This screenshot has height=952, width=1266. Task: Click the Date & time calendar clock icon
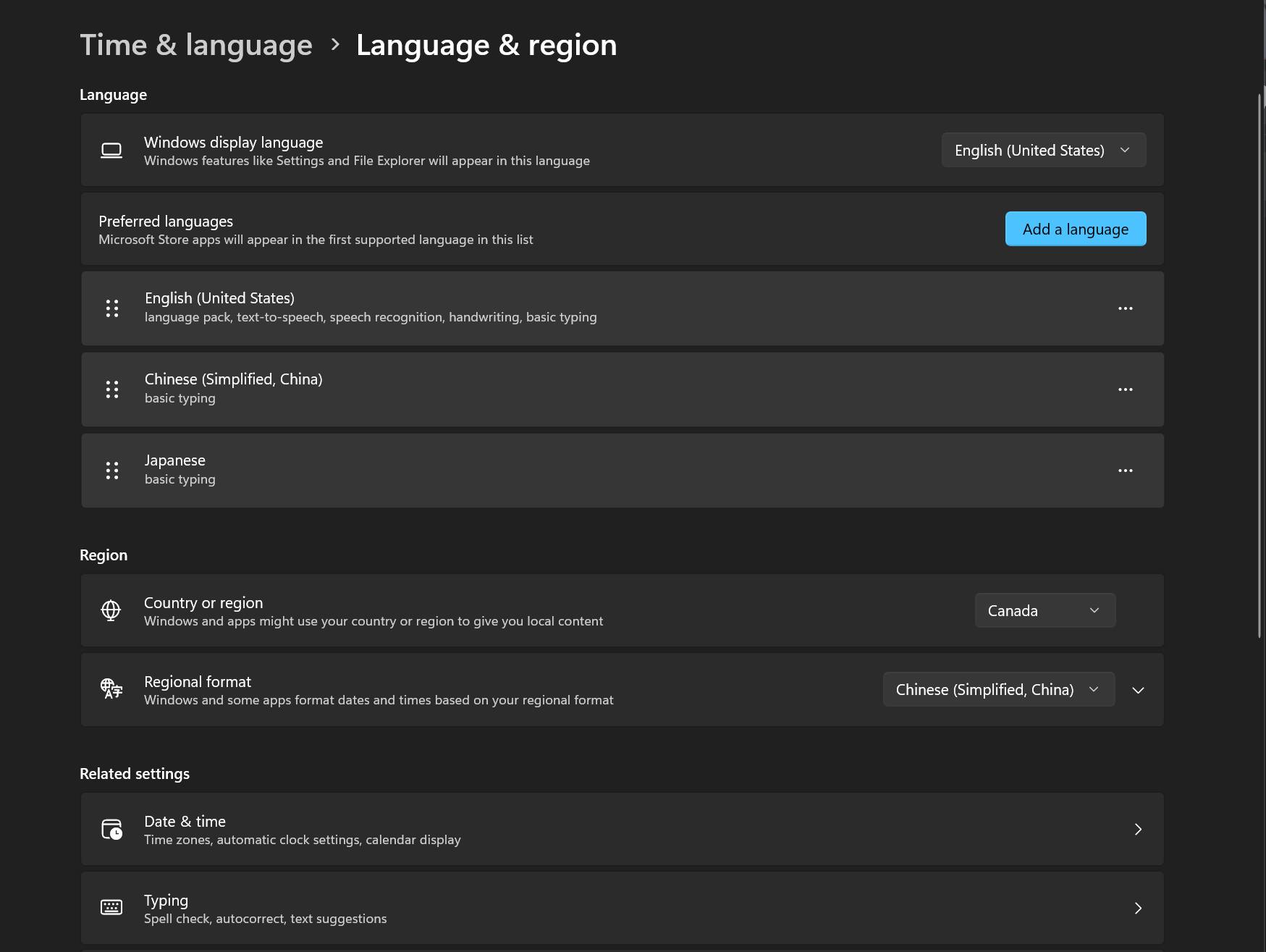111,829
